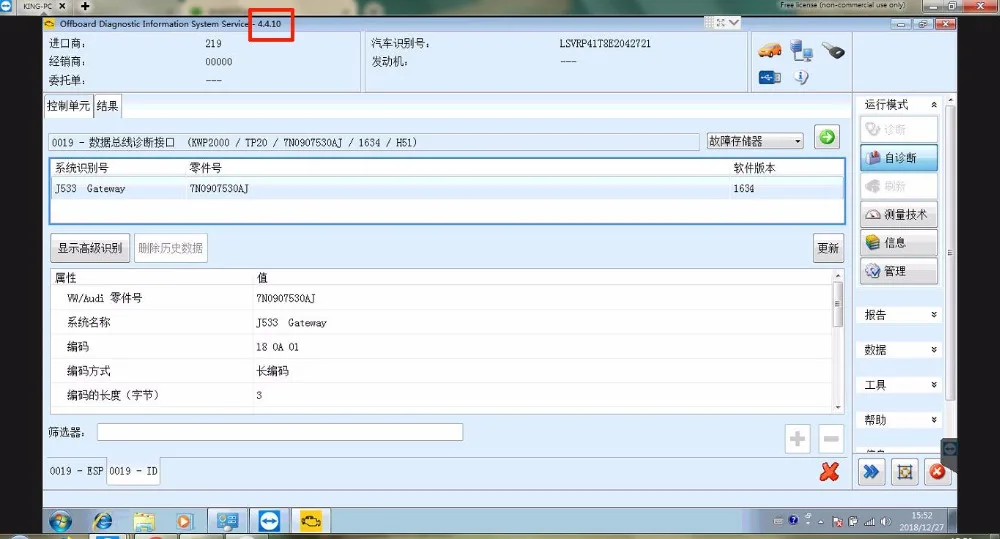Open the 信息 mode button
1000x539 pixels.
(899, 242)
